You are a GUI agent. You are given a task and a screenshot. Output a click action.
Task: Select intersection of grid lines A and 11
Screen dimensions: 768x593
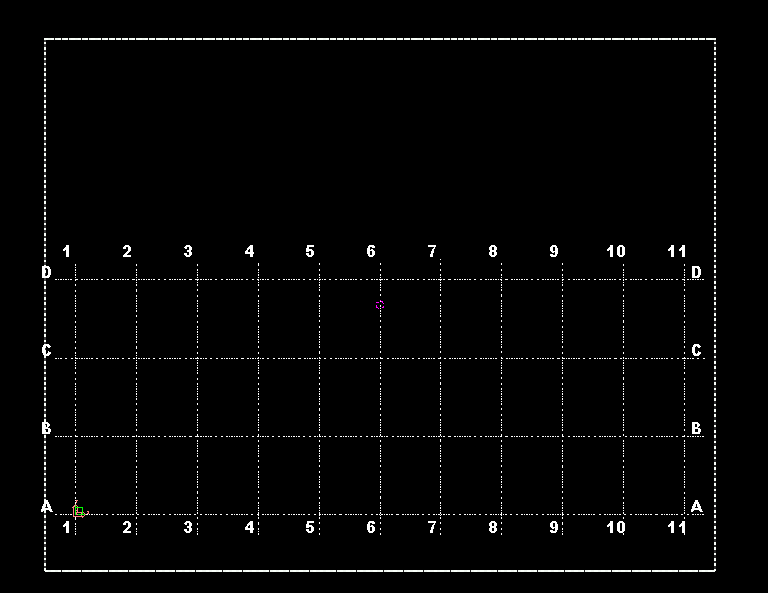tap(684, 514)
